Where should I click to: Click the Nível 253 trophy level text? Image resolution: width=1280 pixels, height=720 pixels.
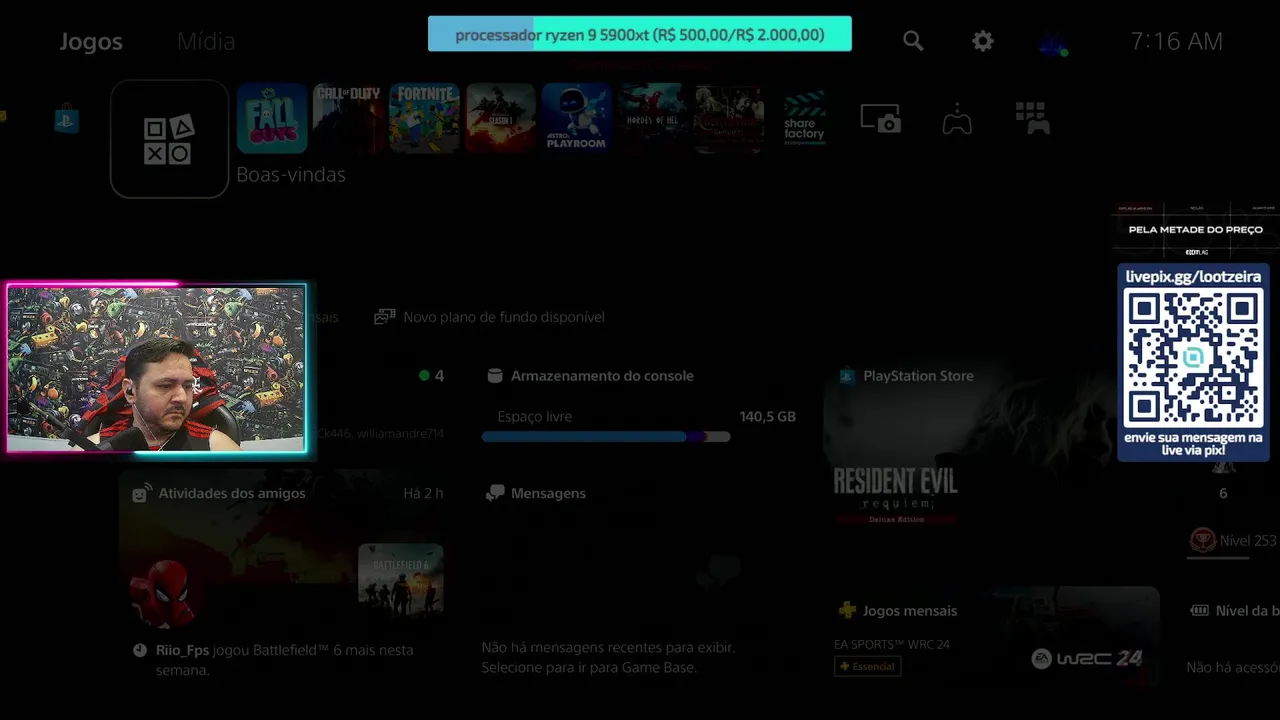1248,540
